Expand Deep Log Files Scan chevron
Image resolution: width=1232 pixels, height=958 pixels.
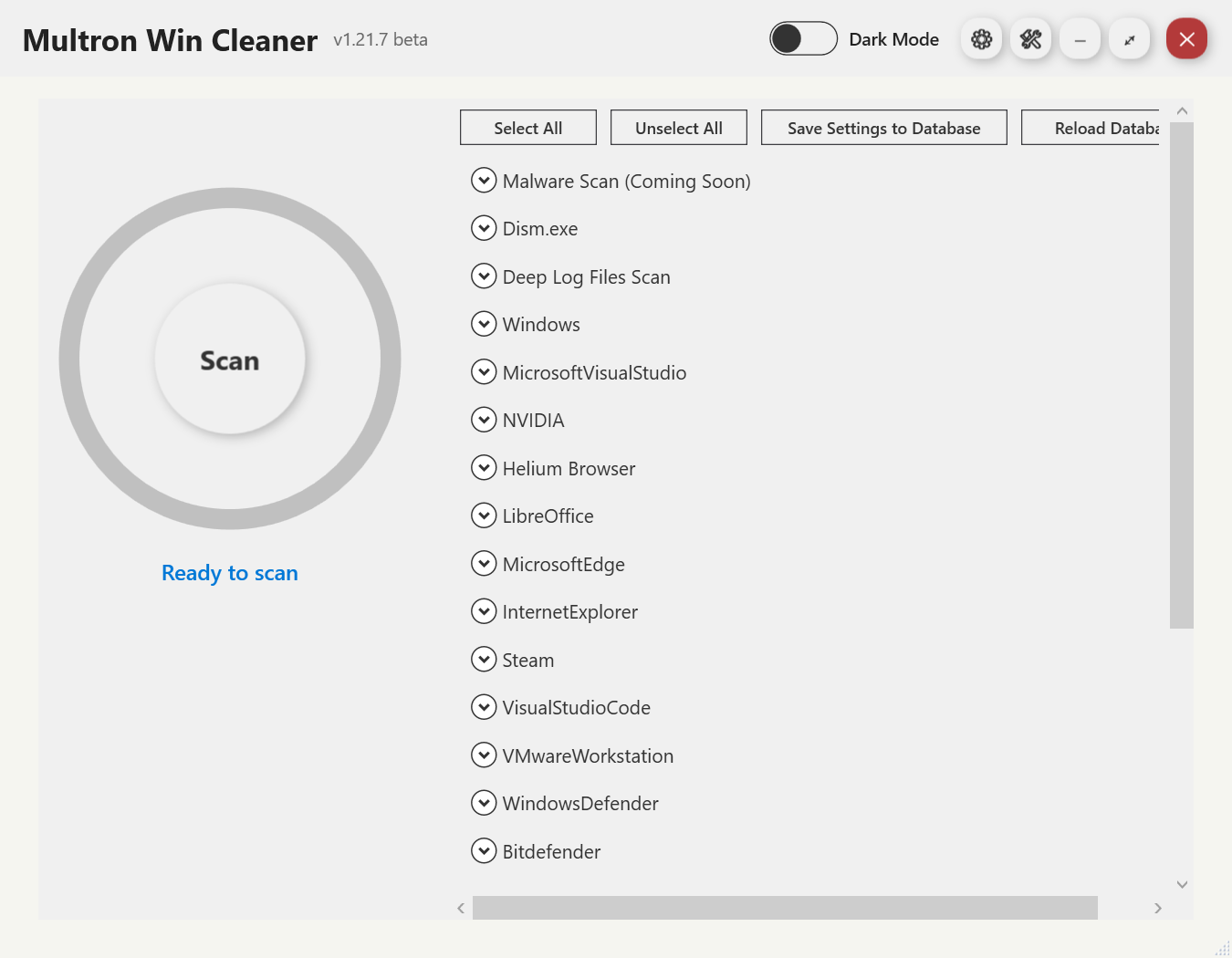[x=484, y=276]
